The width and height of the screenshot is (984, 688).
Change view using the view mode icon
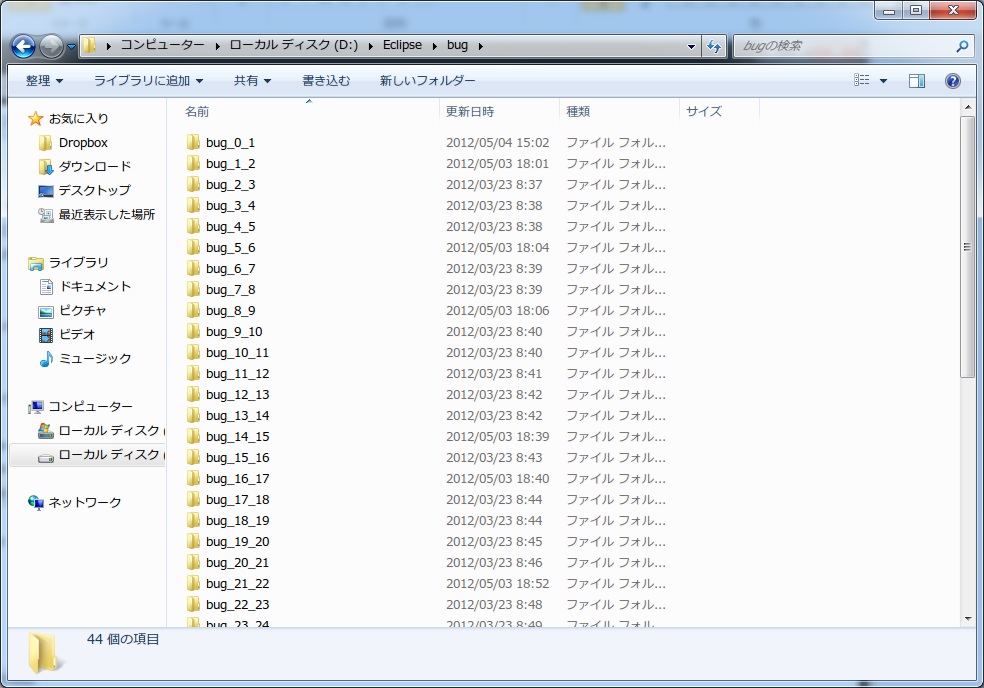click(x=862, y=80)
